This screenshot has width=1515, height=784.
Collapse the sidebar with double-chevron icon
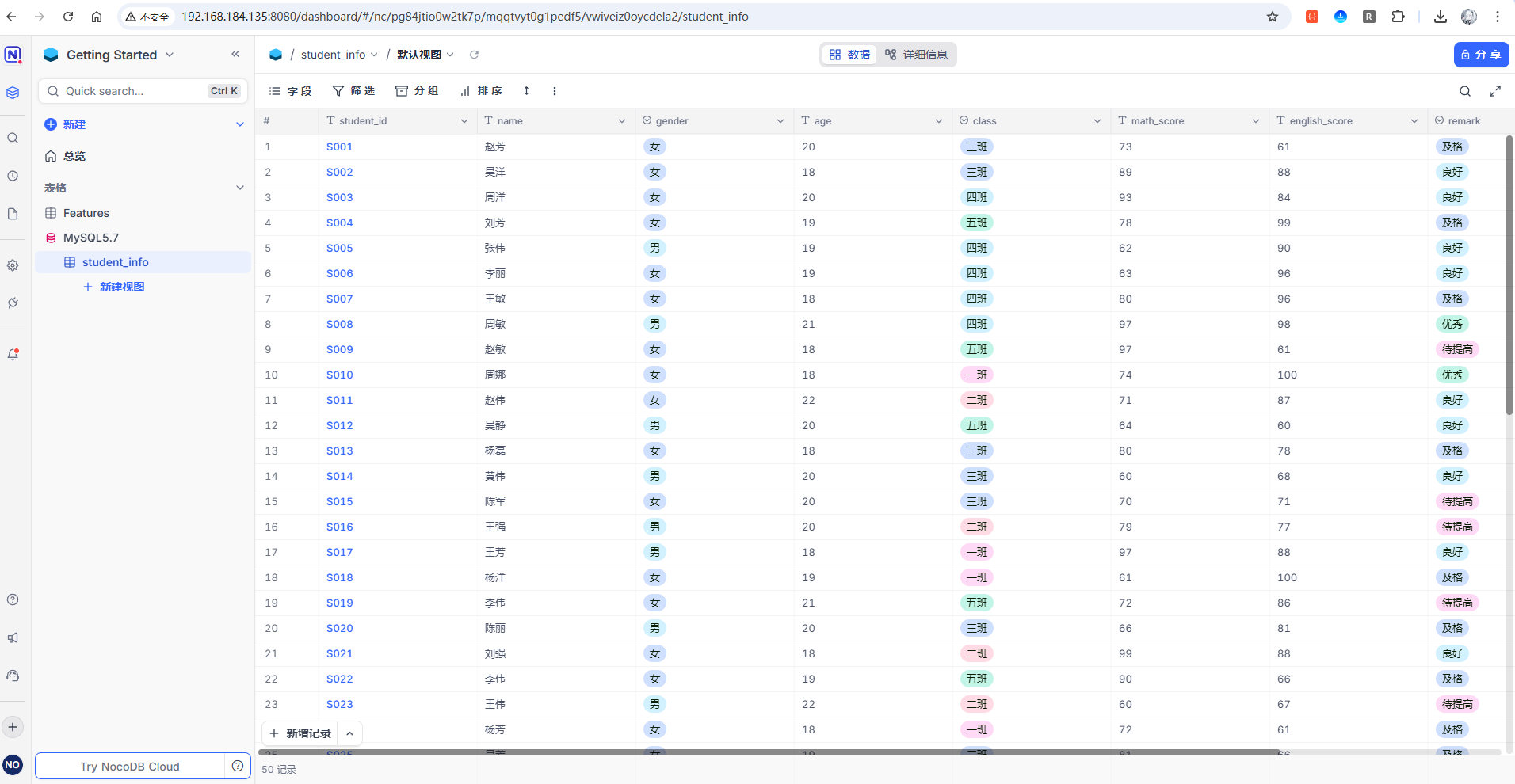(x=235, y=54)
